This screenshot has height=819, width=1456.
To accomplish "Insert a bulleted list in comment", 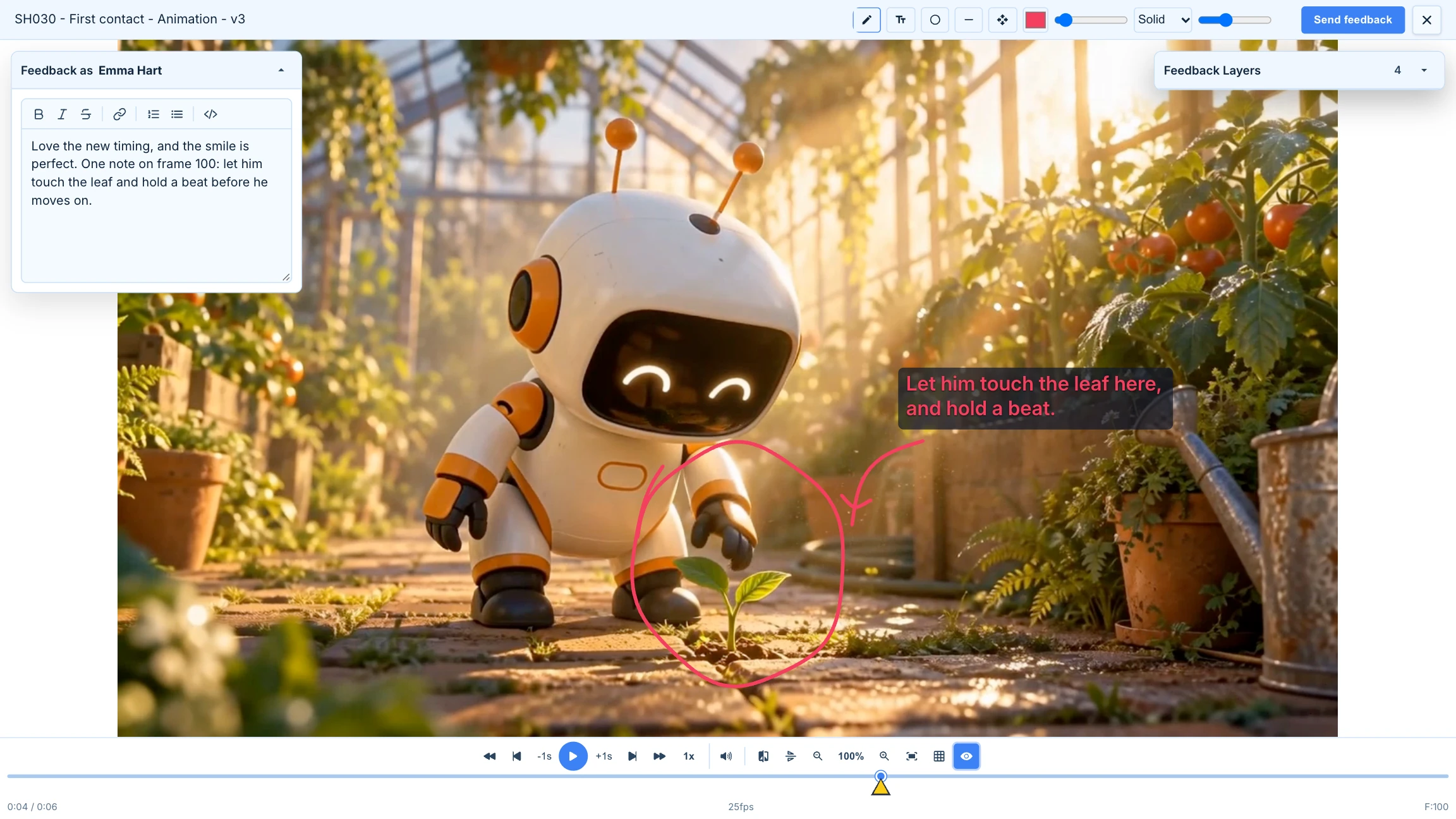I will point(177,114).
